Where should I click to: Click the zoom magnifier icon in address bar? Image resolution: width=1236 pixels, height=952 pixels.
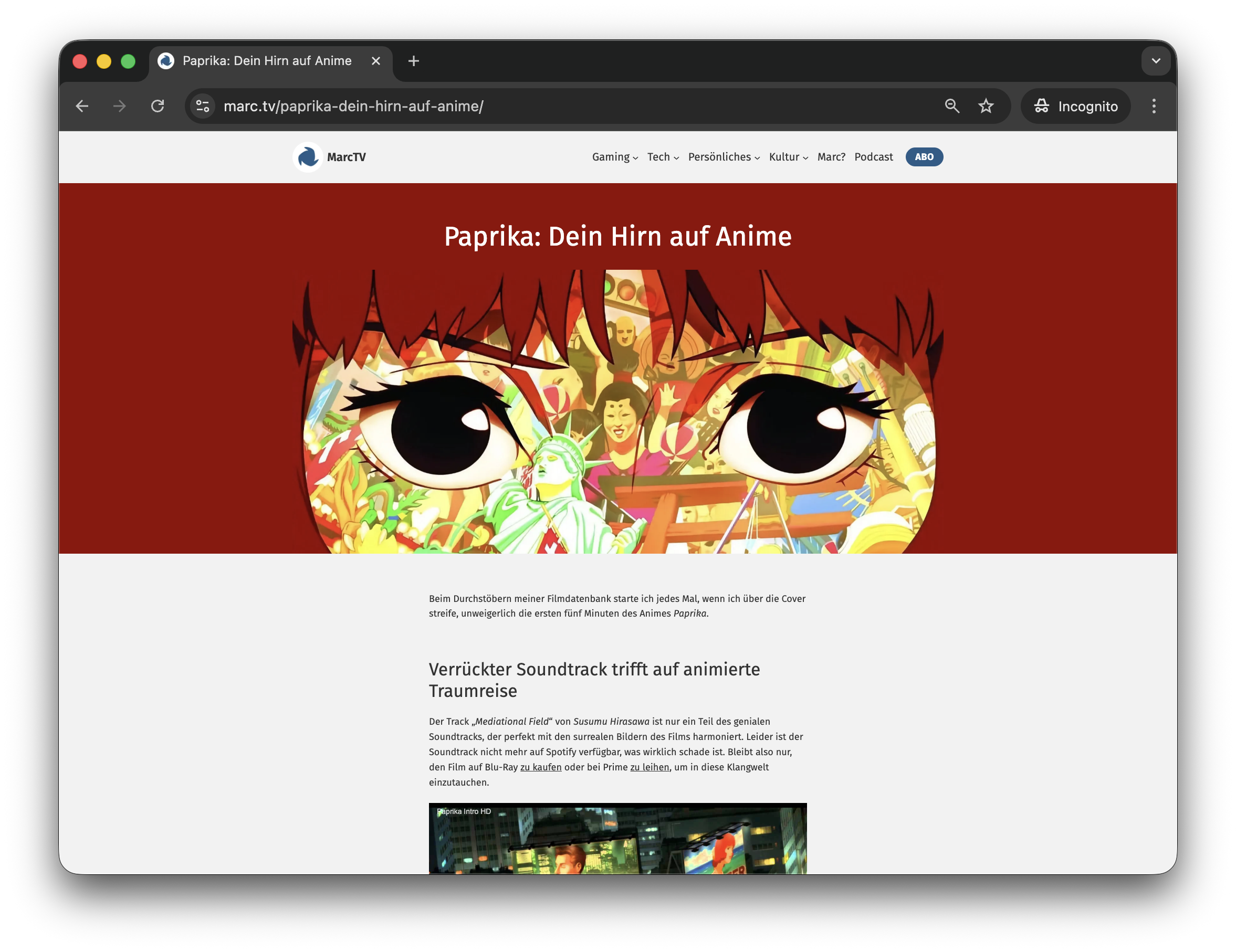[952, 107]
